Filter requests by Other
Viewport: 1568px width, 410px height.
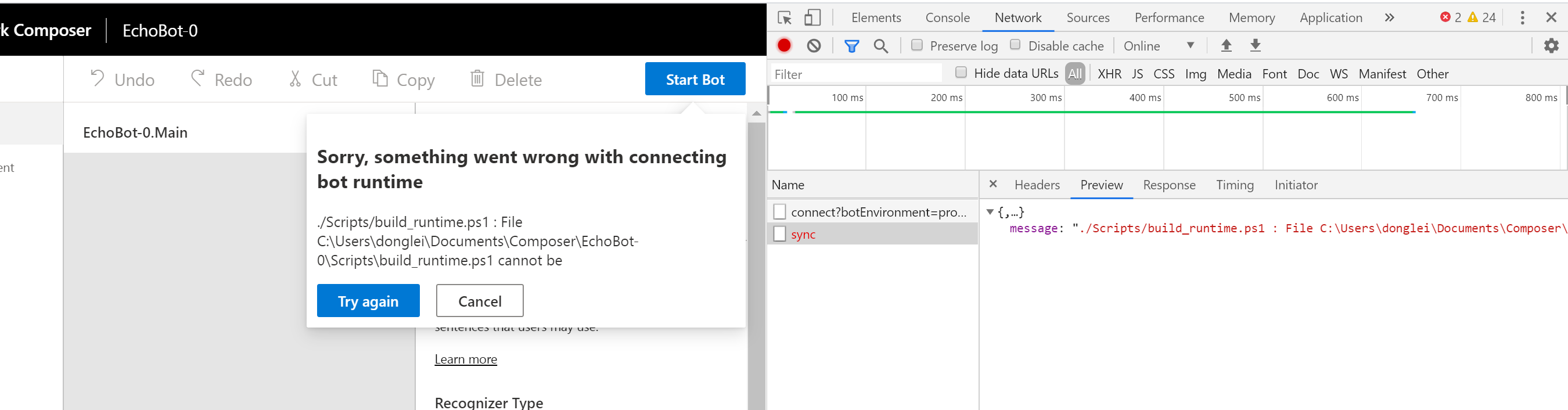[1432, 74]
